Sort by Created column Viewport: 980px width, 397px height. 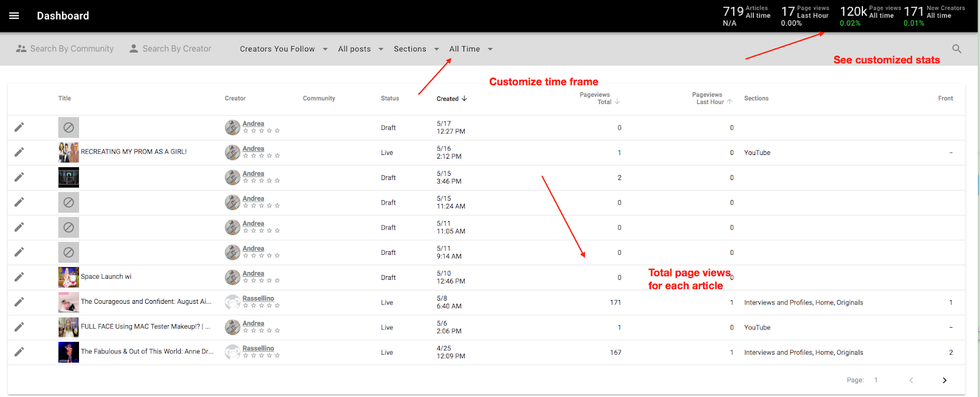[452, 99]
